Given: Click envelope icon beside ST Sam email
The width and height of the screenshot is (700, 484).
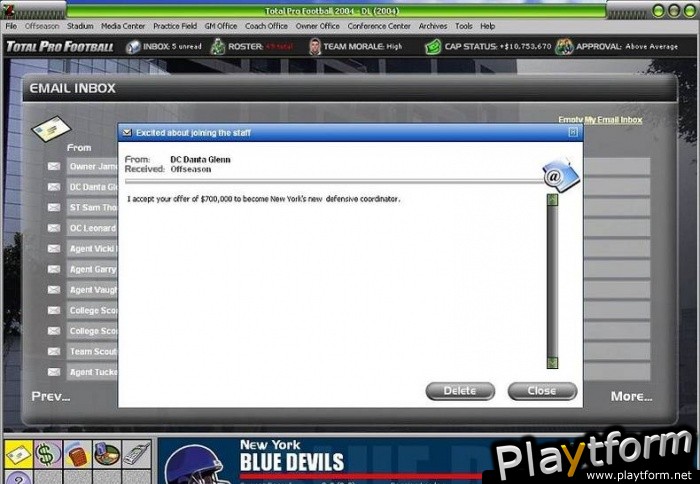Looking at the screenshot, I should (x=54, y=208).
